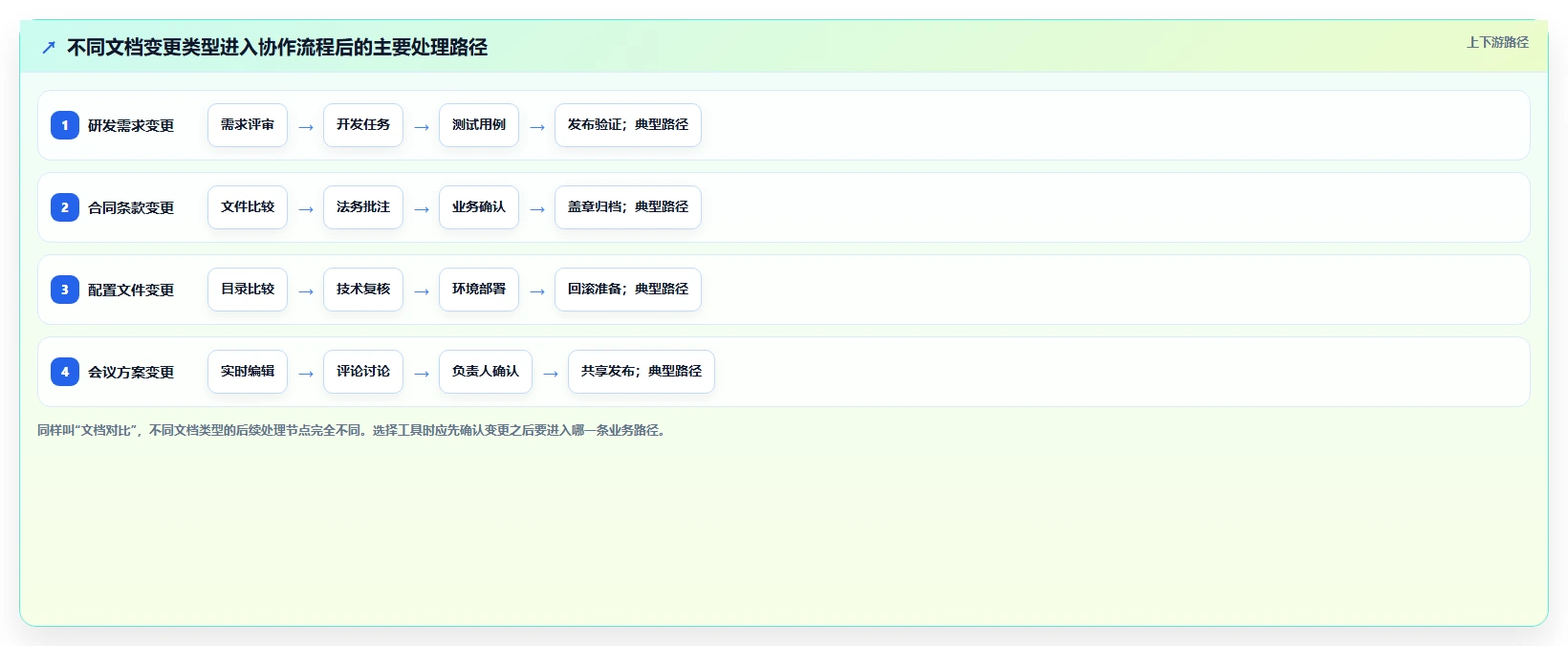Click the 法务批注 step chip
This screenshot has height=646, width=1568.
tap(363, 207)
